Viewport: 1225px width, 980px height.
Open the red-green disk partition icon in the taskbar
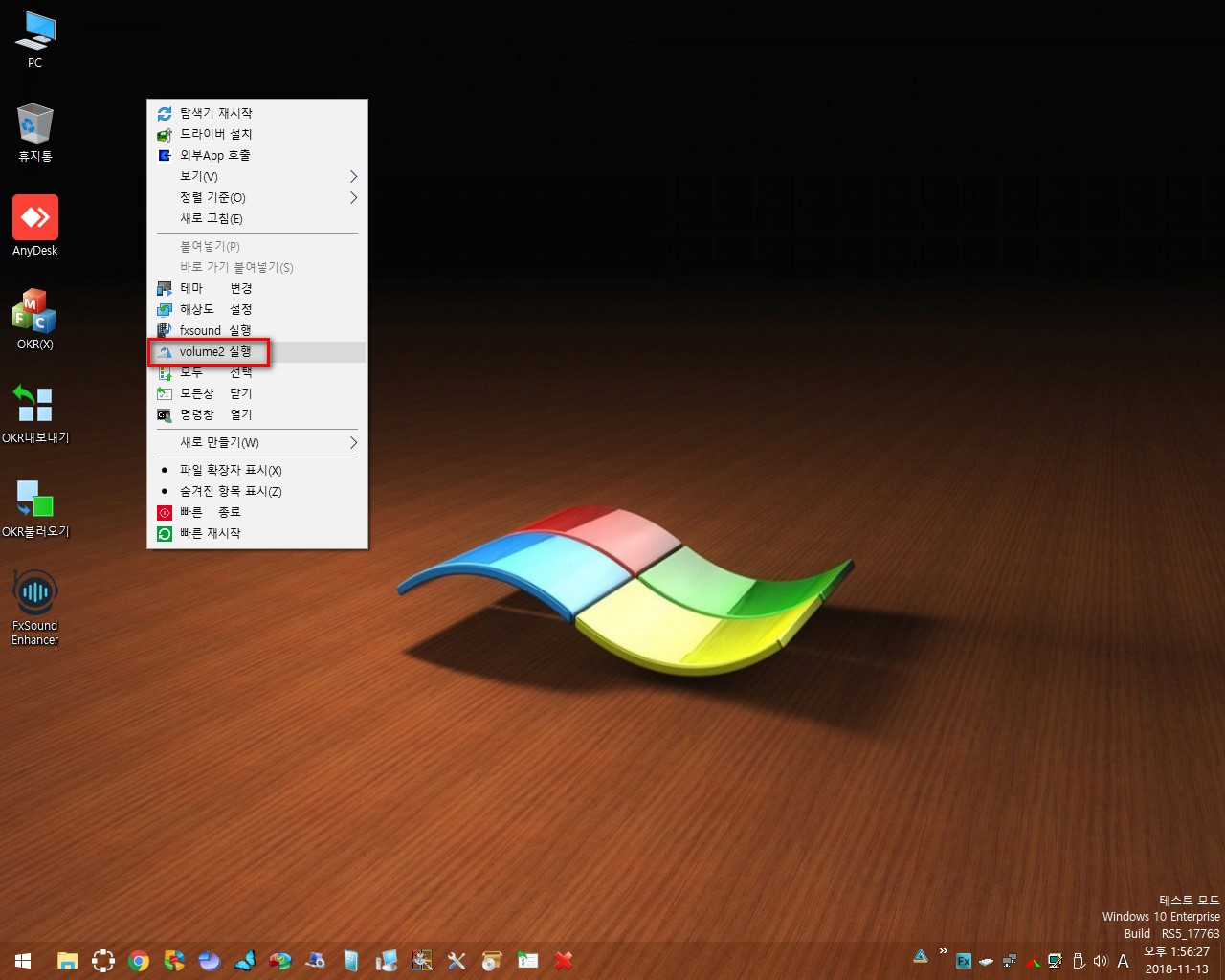pyautogui.click(x=280, y=961)
